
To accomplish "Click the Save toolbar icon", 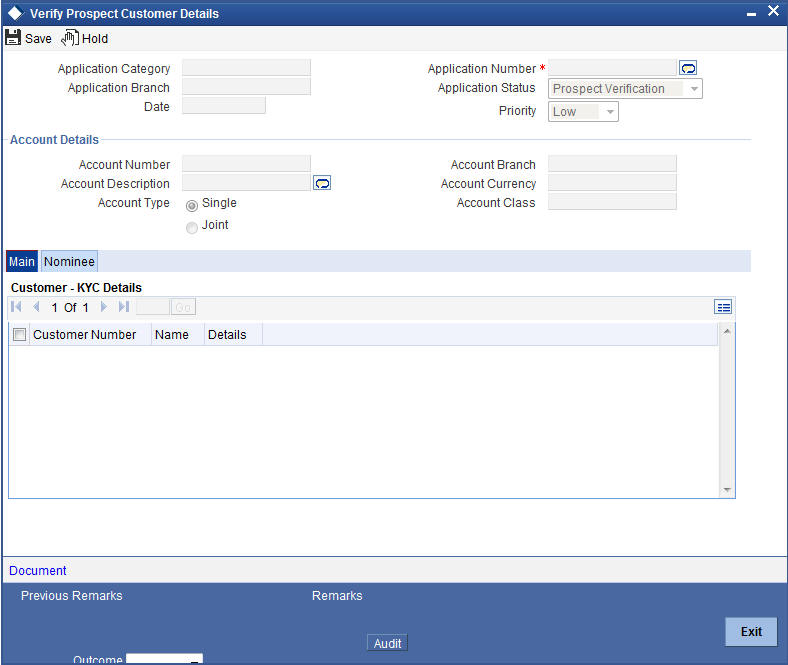I will pyautogui.click(x=13, y=38).
